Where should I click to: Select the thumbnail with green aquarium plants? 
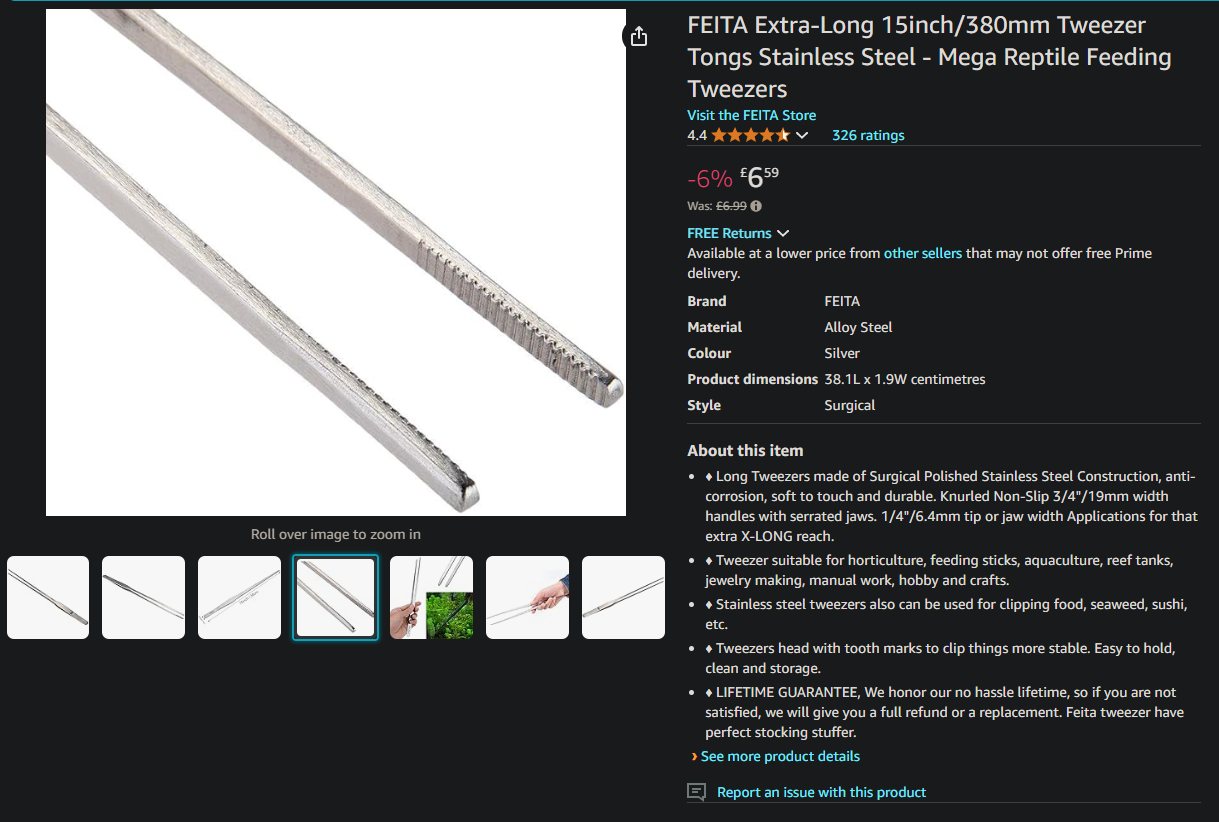coord(432,598)
